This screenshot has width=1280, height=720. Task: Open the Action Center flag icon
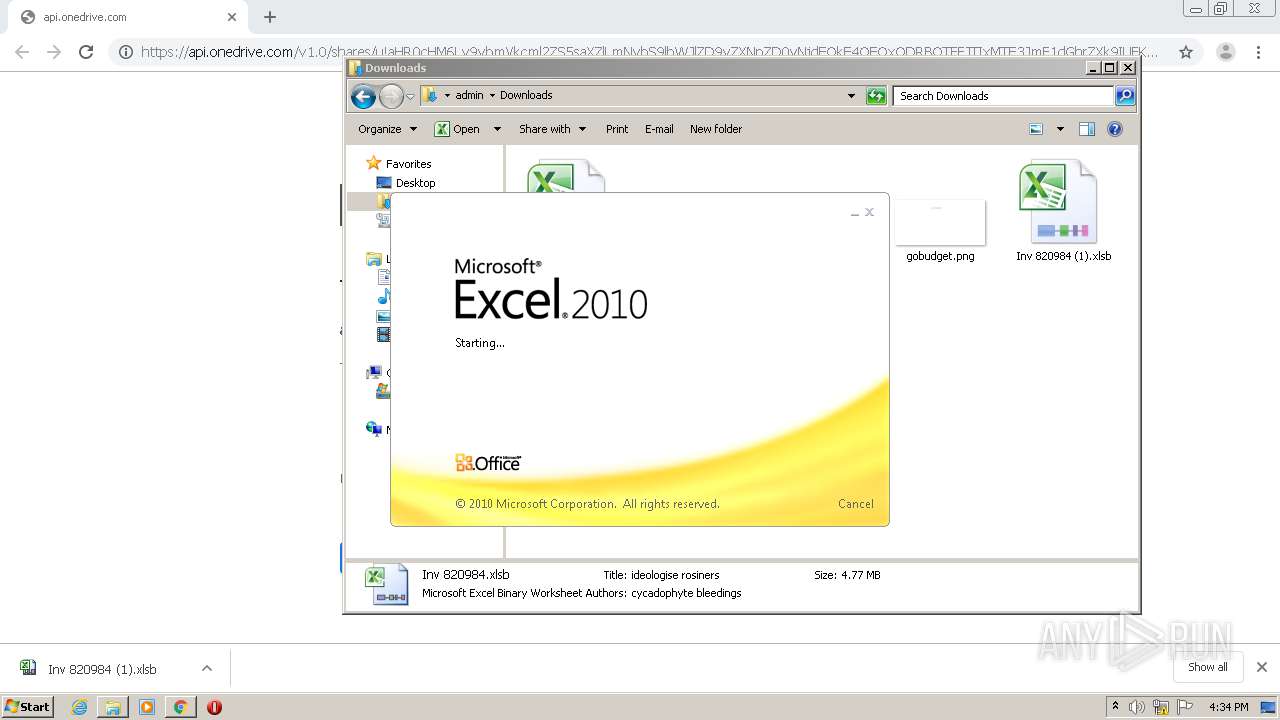pos(1184,707)
